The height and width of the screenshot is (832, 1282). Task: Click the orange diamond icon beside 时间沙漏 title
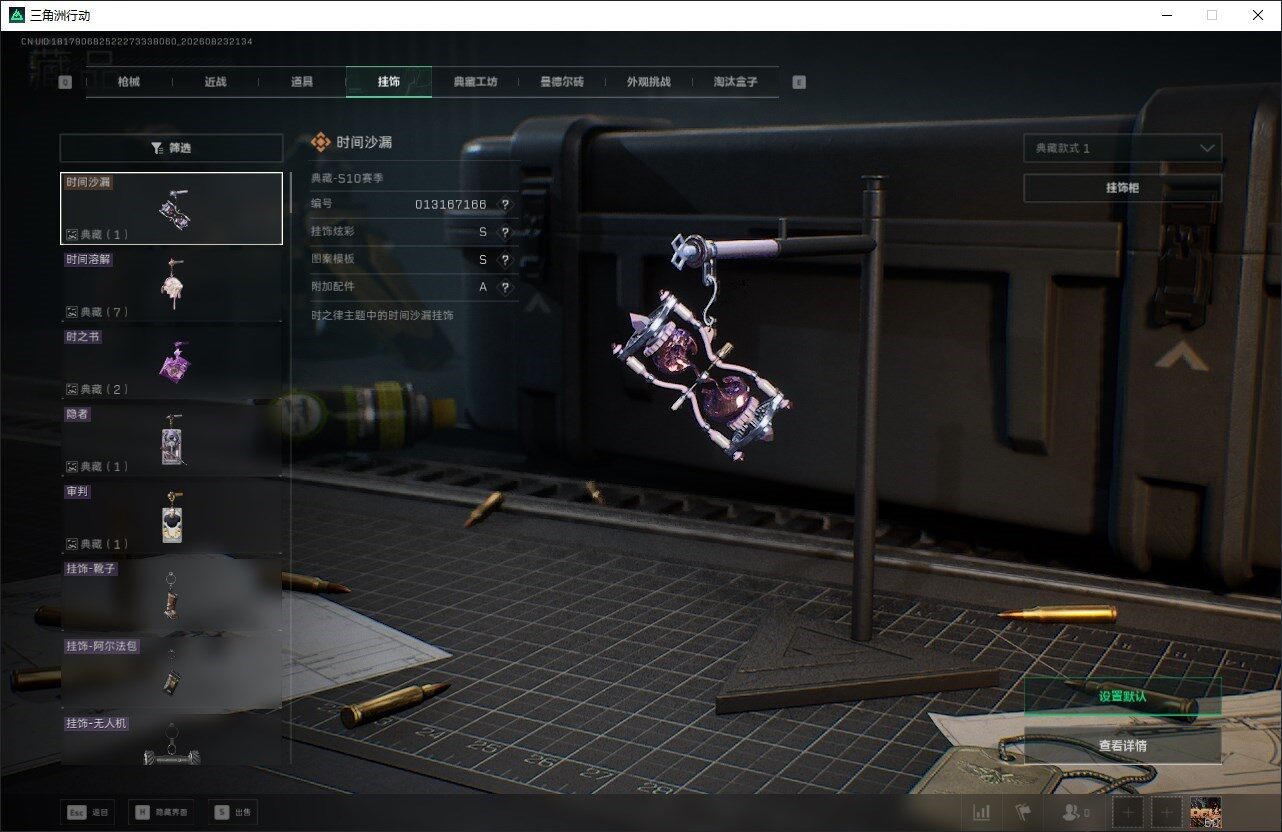click(x=321, y=142)
